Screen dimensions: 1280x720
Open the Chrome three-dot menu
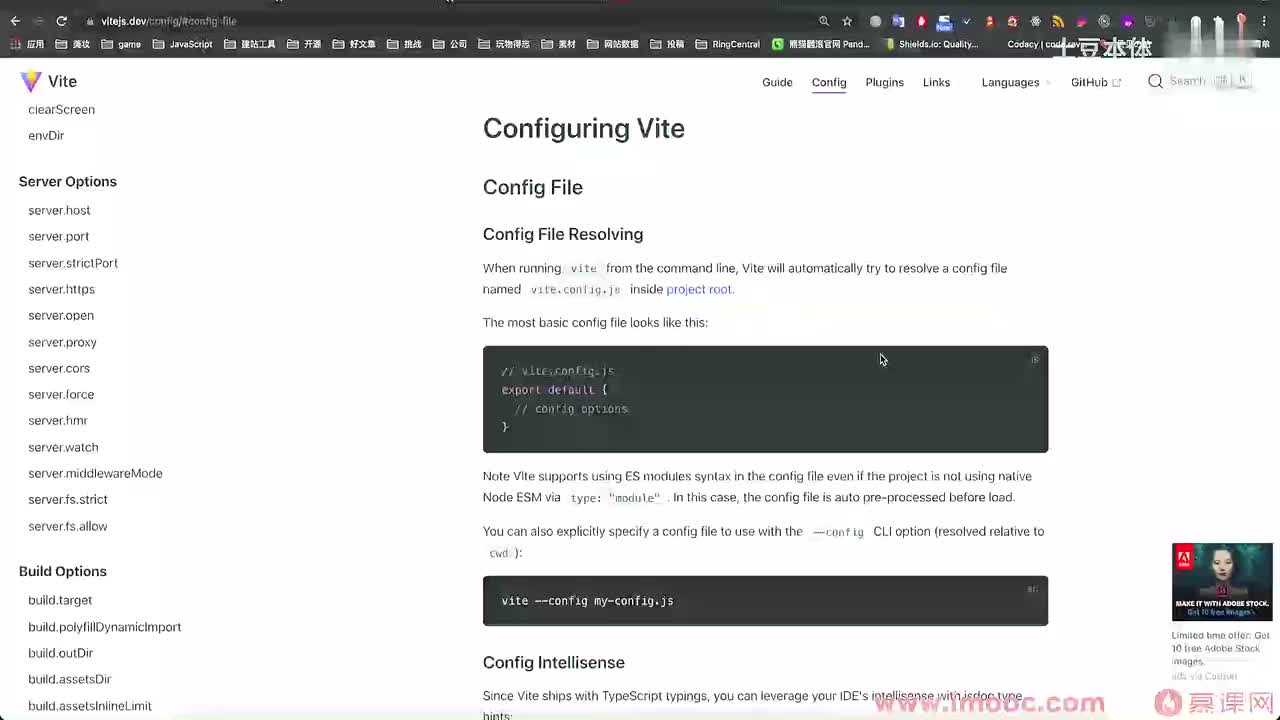click(1265, 21)
